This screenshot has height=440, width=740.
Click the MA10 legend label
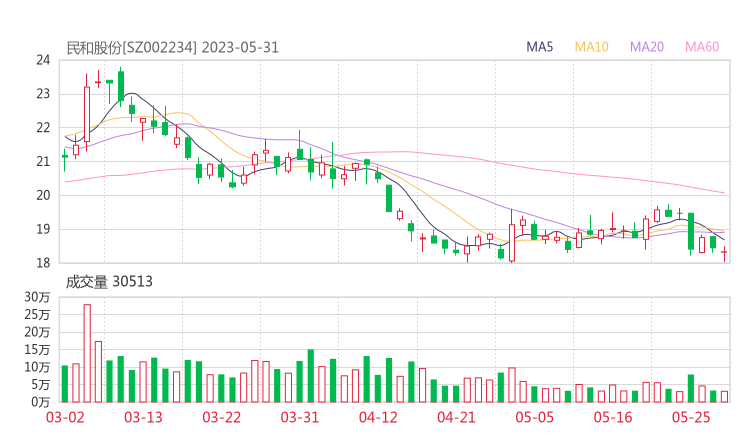tap(591, 47)
